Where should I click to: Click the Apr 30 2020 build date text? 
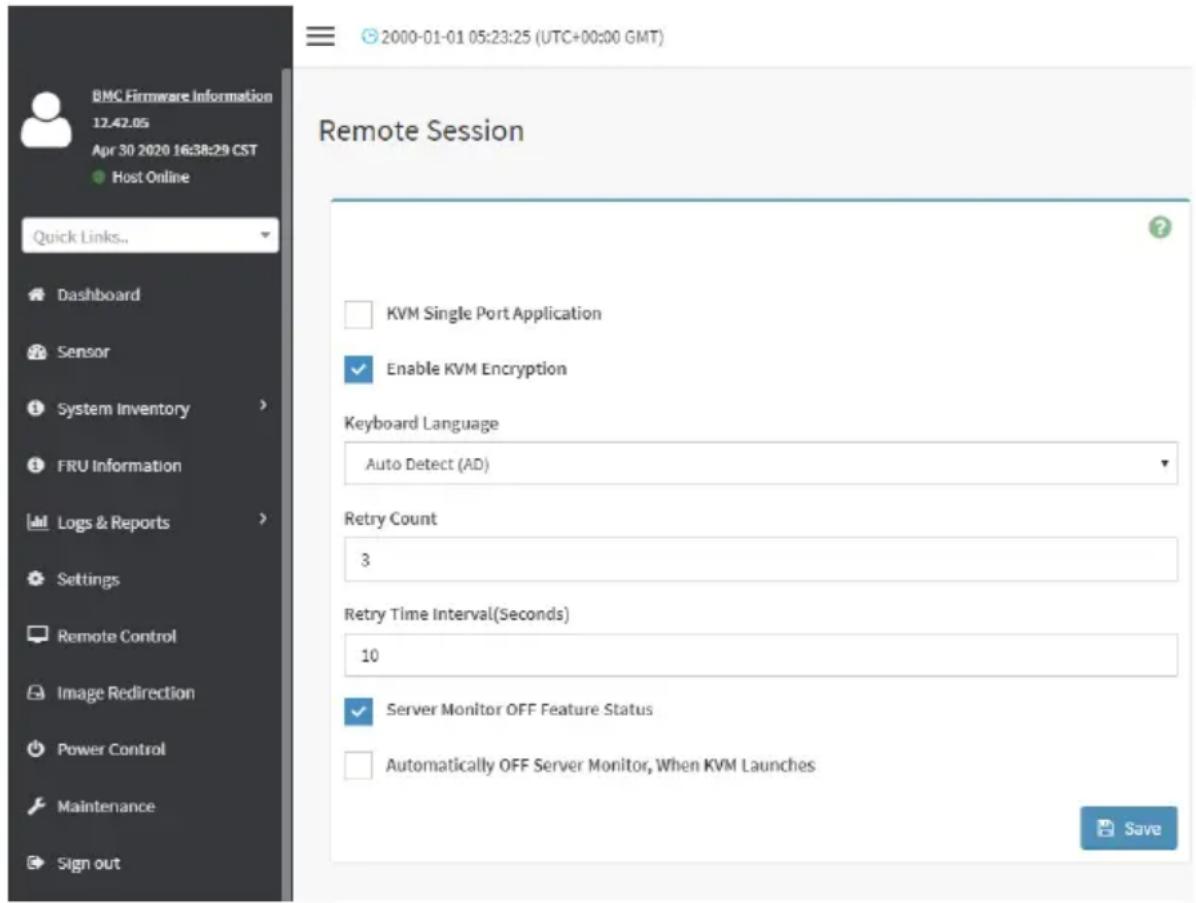pyautogui.click(x=175, y=149)
